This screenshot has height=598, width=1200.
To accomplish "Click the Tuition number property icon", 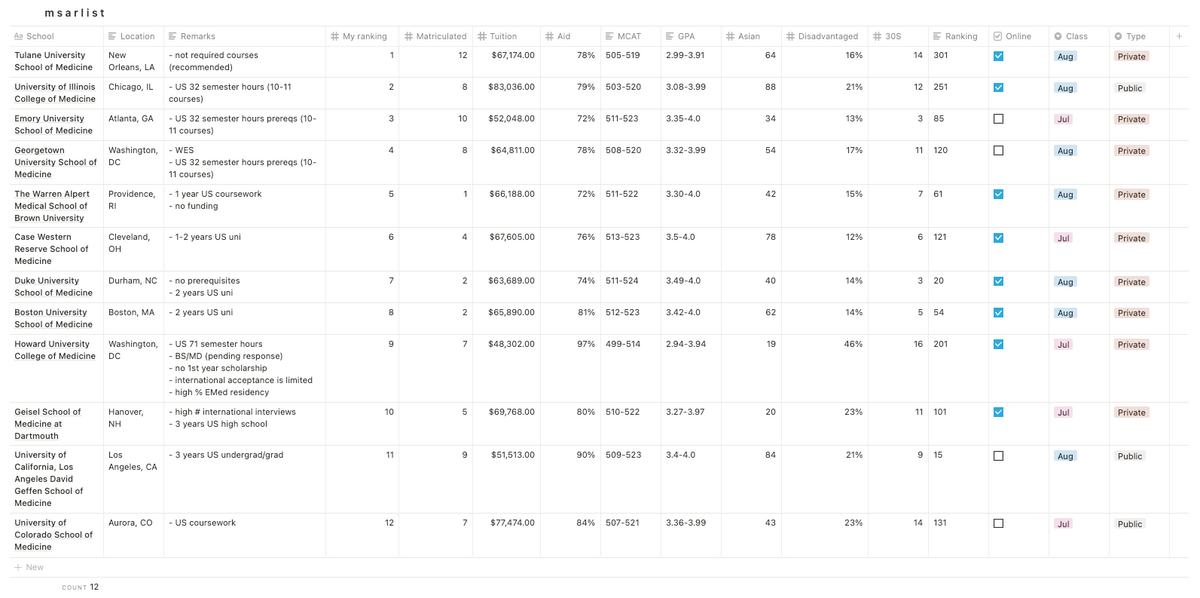I will click(x=483, y=37).
